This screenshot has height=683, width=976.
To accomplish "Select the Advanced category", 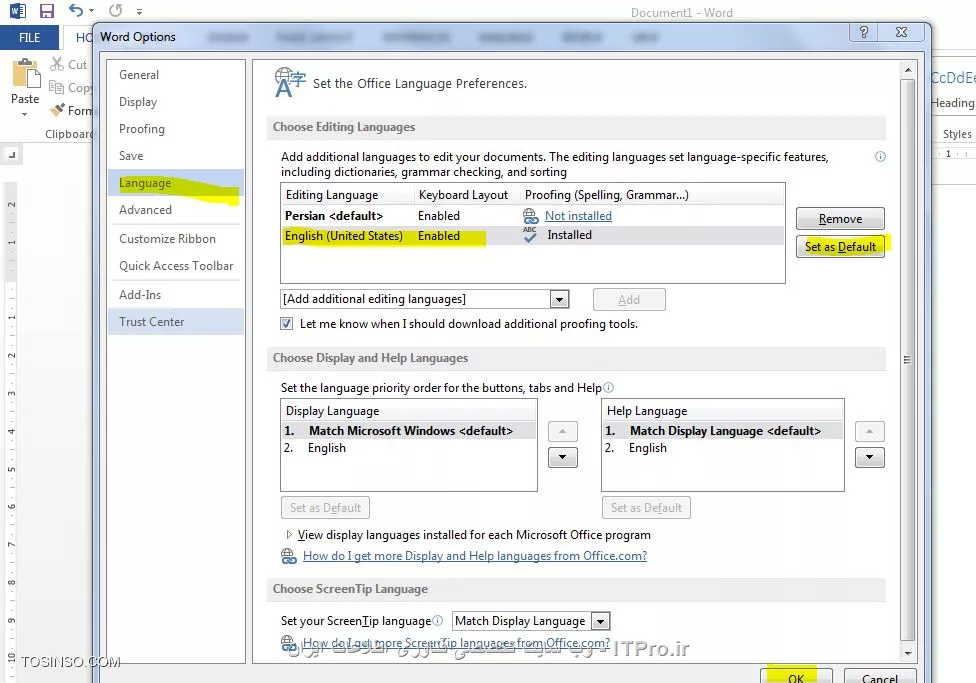I will click(176, 210).
